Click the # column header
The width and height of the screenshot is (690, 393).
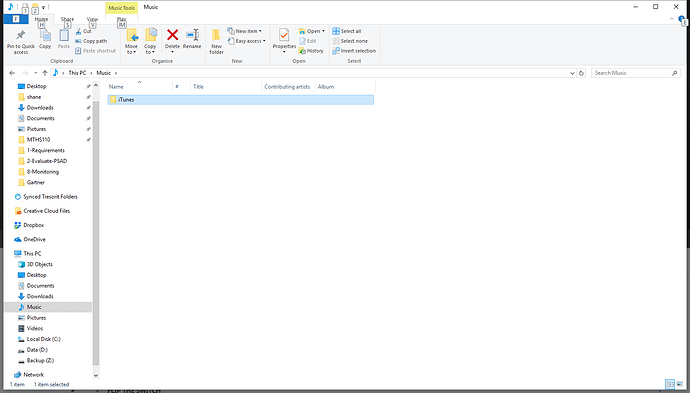tap(181, 87)
